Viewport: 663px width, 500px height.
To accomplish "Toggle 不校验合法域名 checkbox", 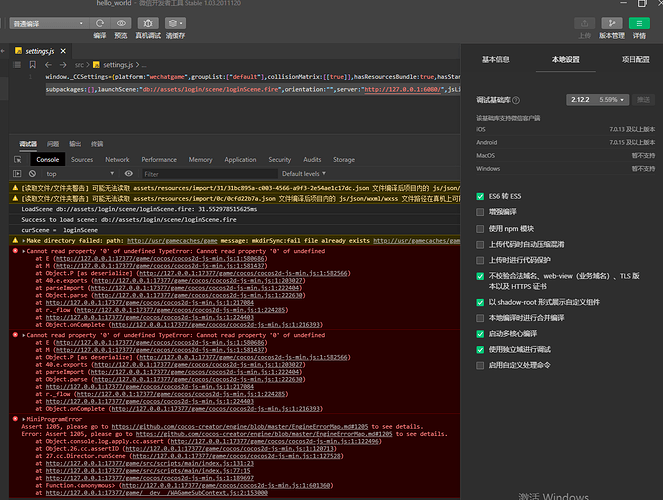I will (x=480, y=276).
